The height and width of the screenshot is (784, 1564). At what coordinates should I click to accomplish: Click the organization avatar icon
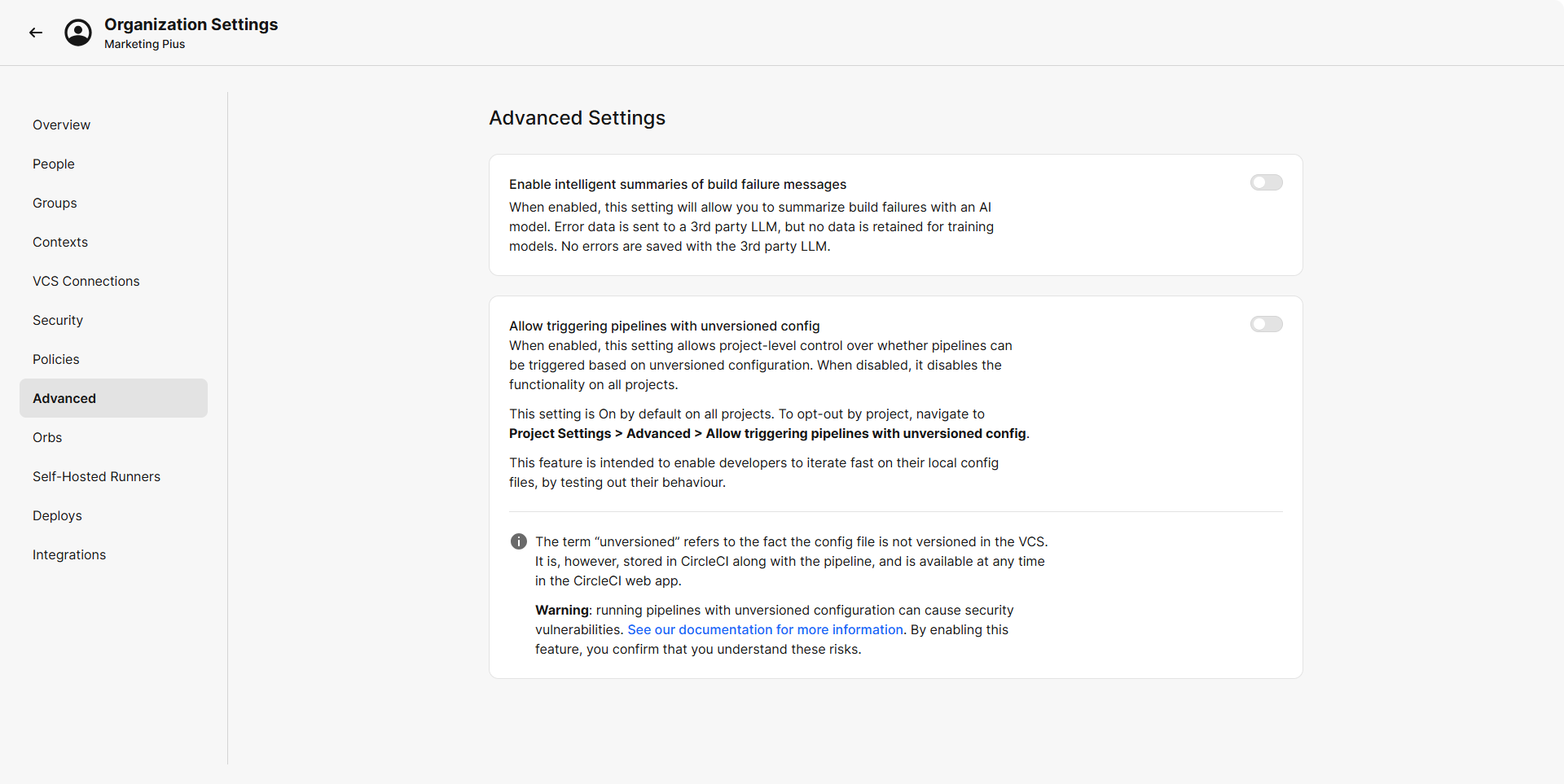coord(78,33)
